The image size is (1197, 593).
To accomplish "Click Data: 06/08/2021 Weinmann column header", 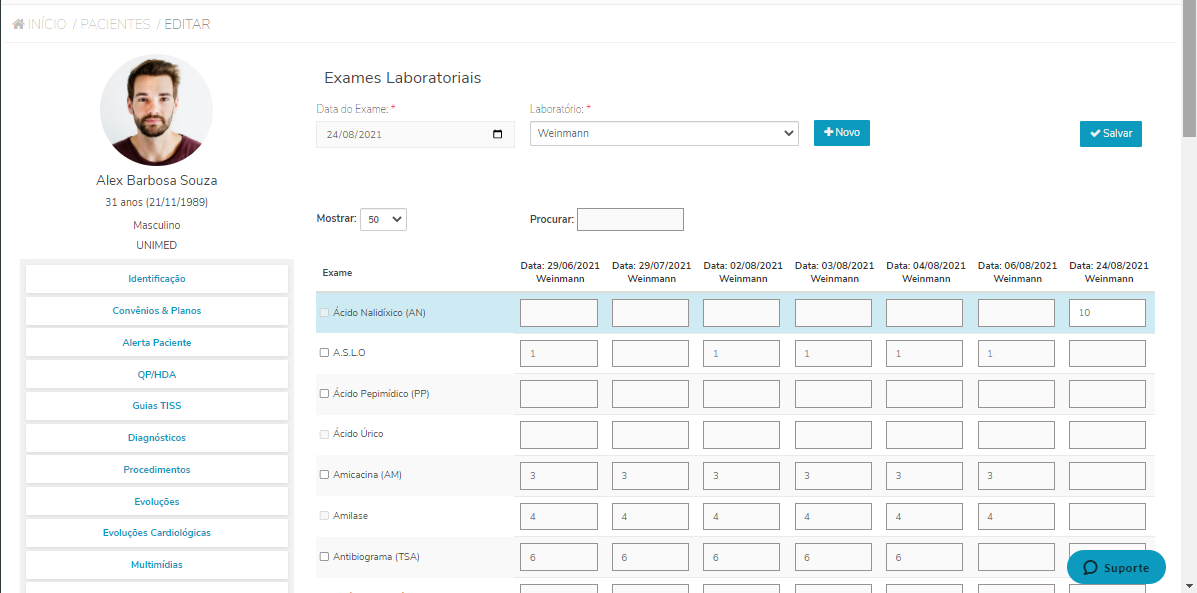I will [1018, 272].
